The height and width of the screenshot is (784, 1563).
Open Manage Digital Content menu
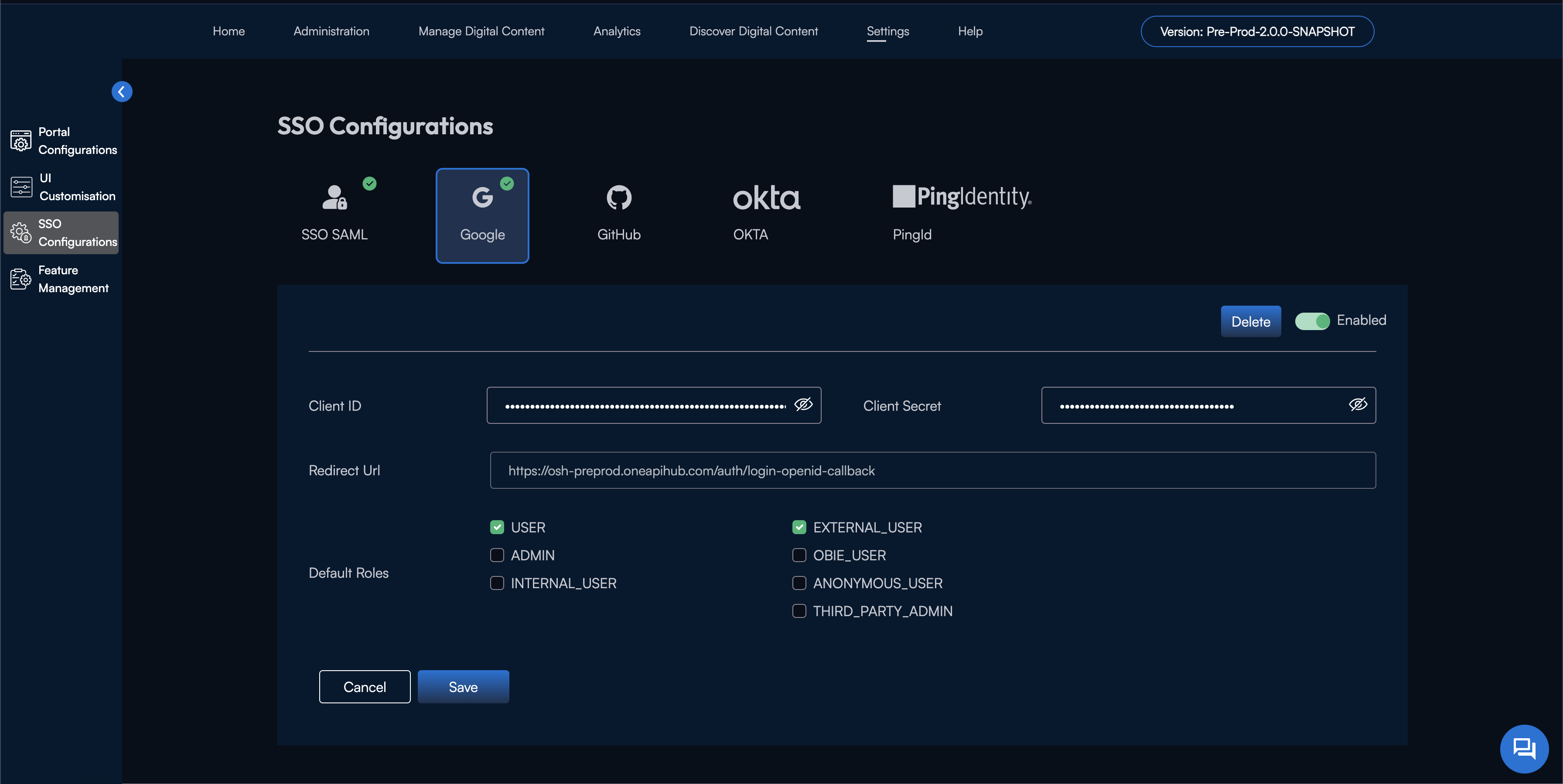481,31
